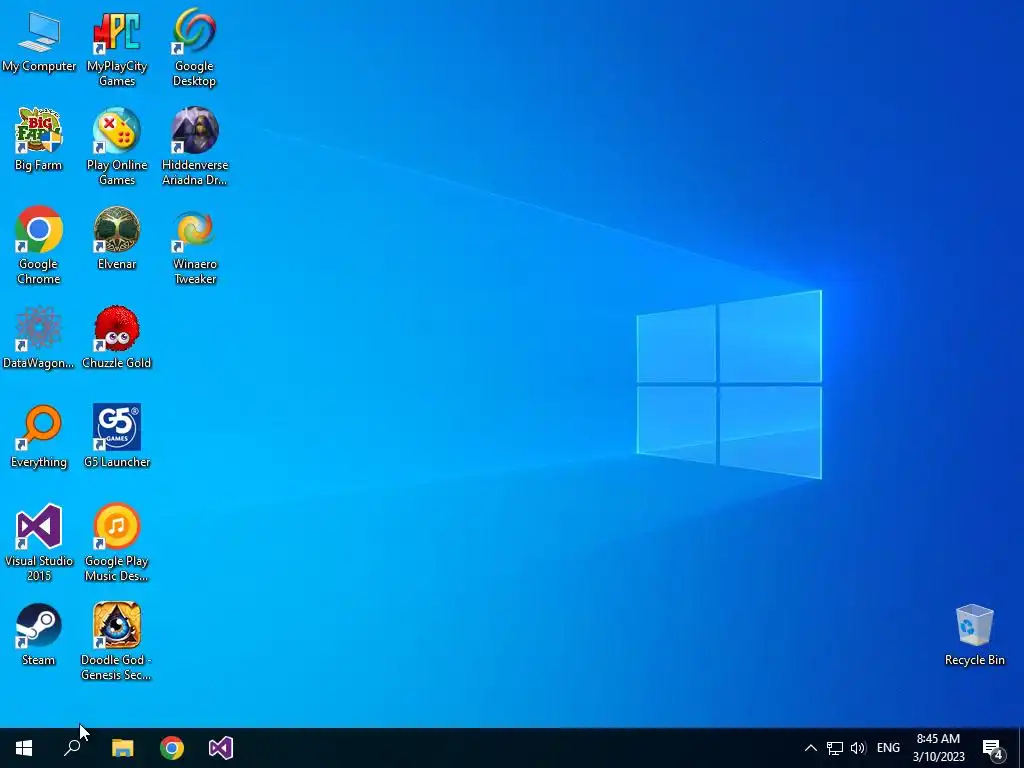Launch Chrome from the taskbar
This screenshot has height=768, width=1024.
coord(172,748)
